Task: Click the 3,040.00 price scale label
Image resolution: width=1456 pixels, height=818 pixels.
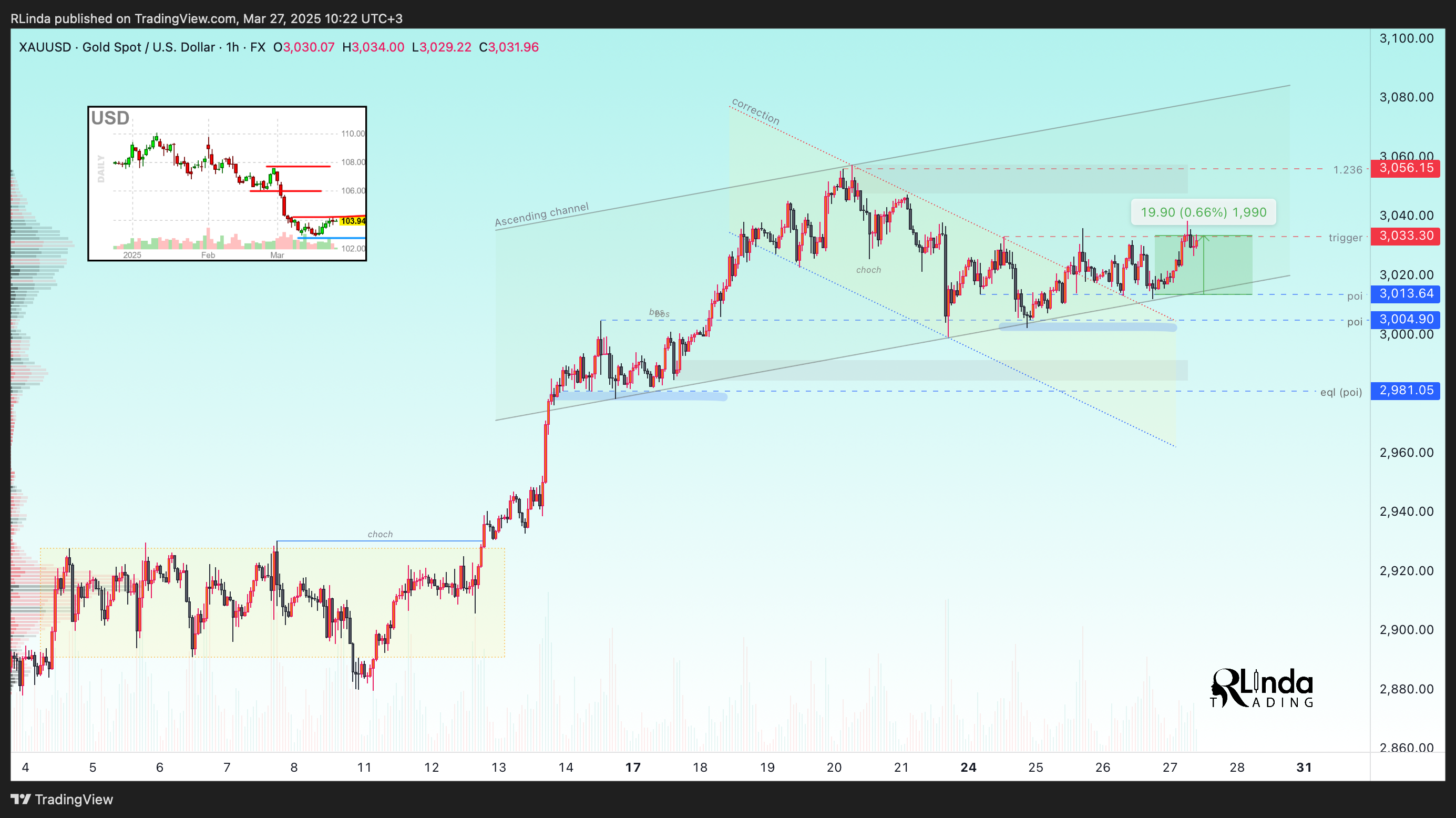Action: (1406, 216)
